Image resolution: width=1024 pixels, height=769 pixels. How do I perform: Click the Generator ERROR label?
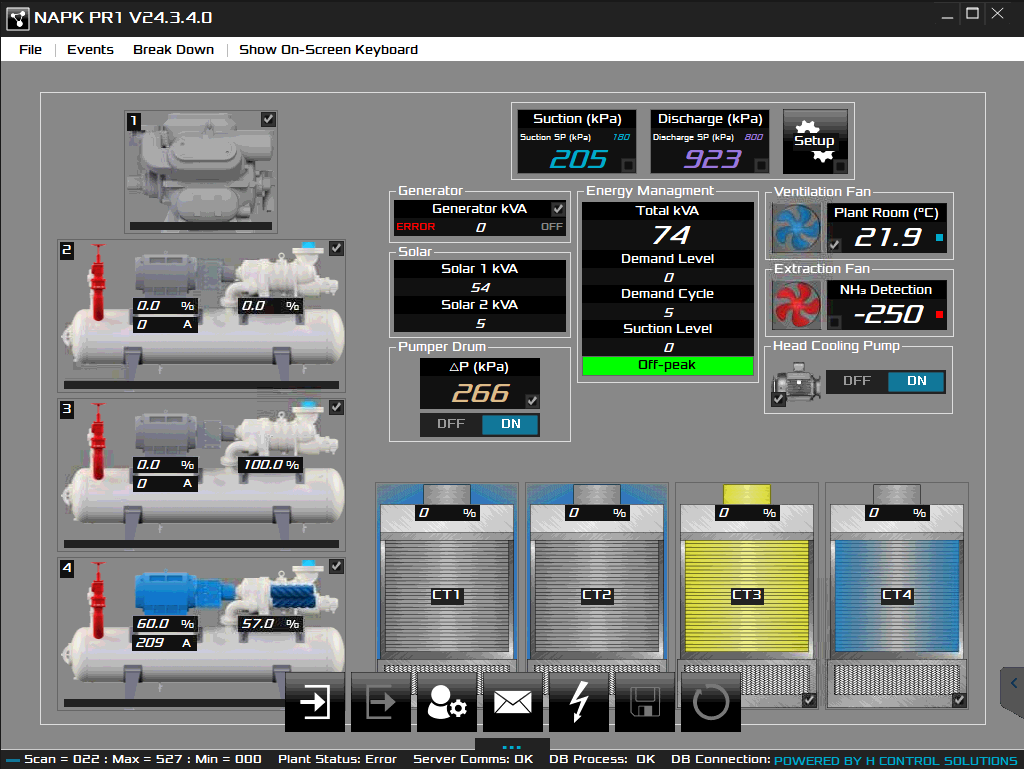[x=415, y=227]
